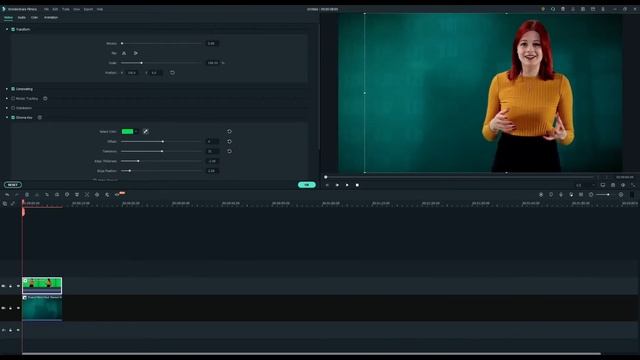This screenshot has width=640, height=360.
Task: Record a voiceover using the microphone icon
Action: click(561, 195)
